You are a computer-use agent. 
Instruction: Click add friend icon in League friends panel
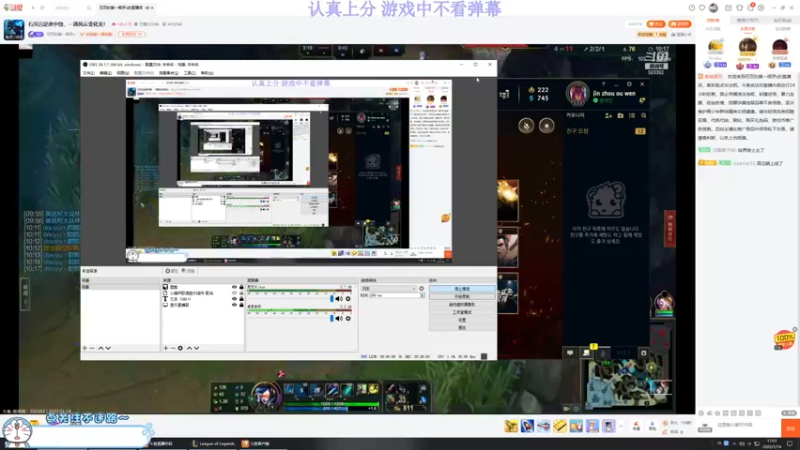coord(608,116)
